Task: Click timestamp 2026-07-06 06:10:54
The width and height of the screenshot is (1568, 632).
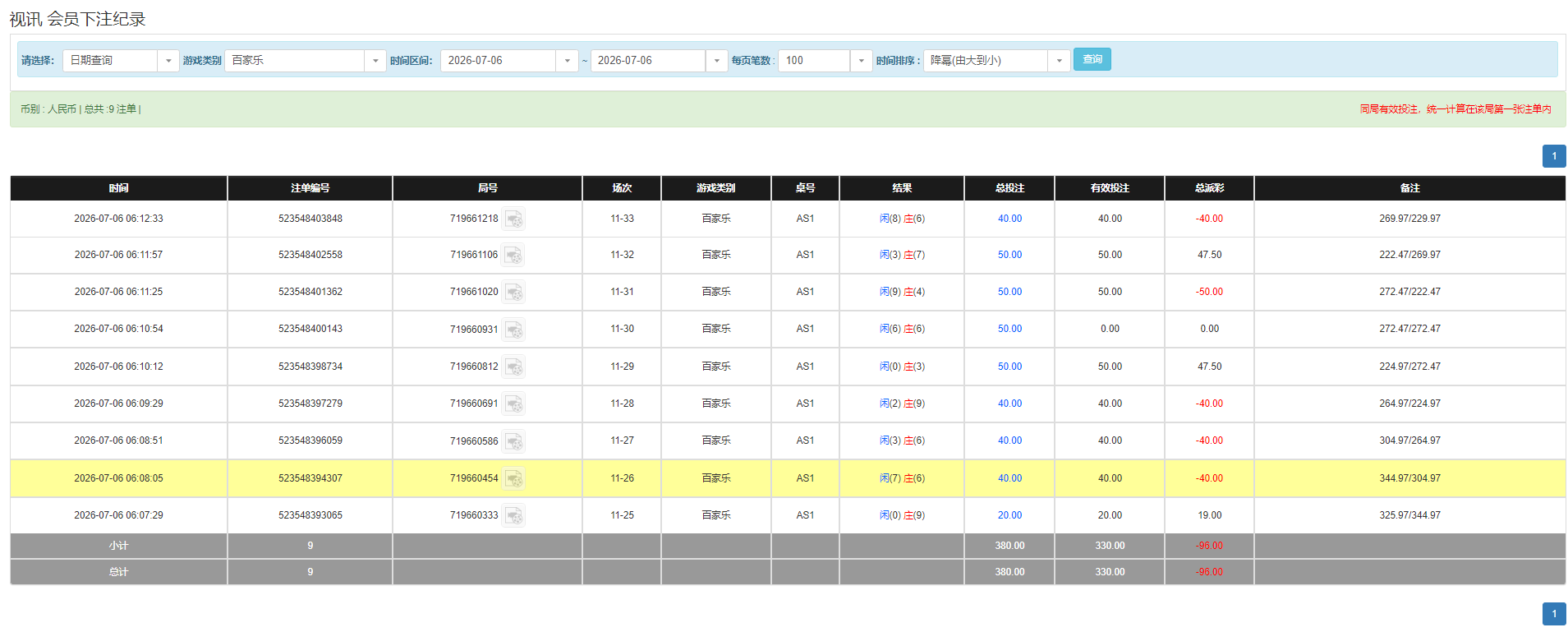Action: [118, 329]
